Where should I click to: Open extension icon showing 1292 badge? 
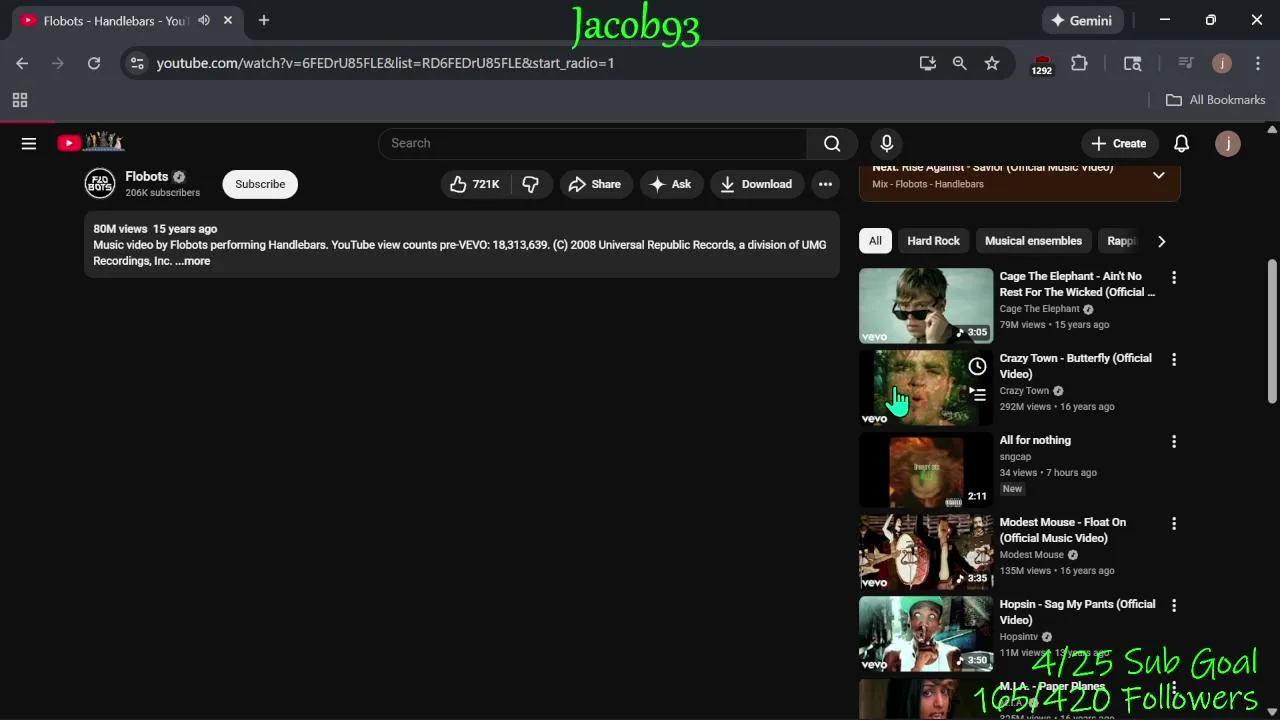[1042, 64]
